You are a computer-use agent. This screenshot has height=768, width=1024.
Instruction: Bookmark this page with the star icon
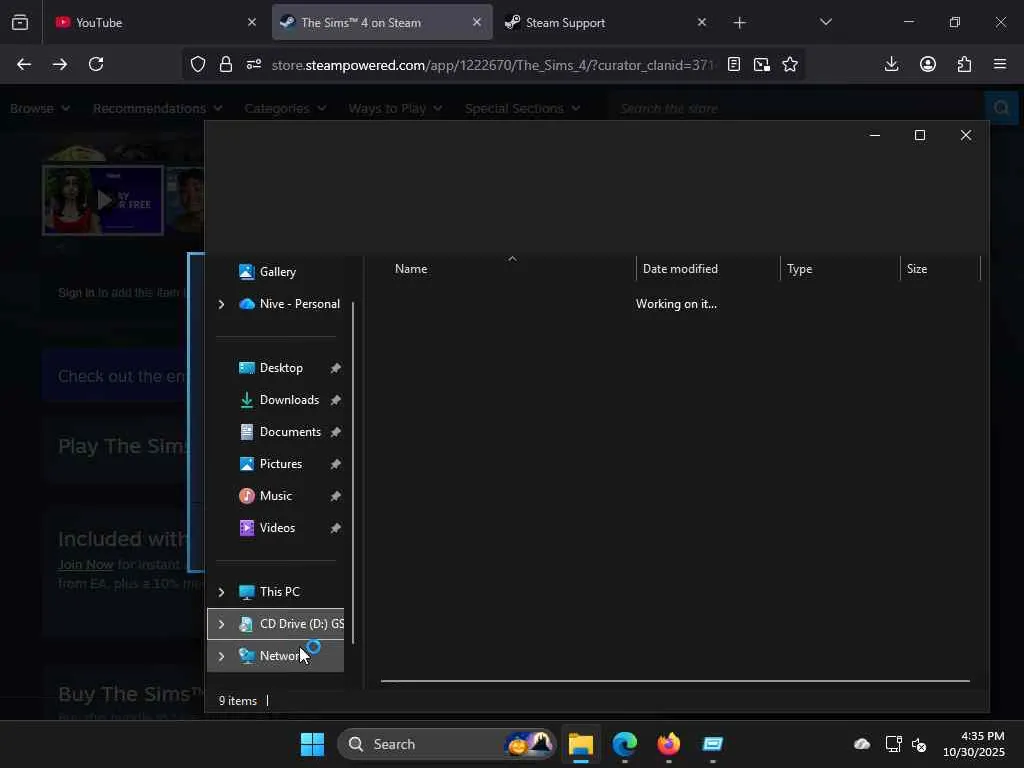[x=790, y=64]
